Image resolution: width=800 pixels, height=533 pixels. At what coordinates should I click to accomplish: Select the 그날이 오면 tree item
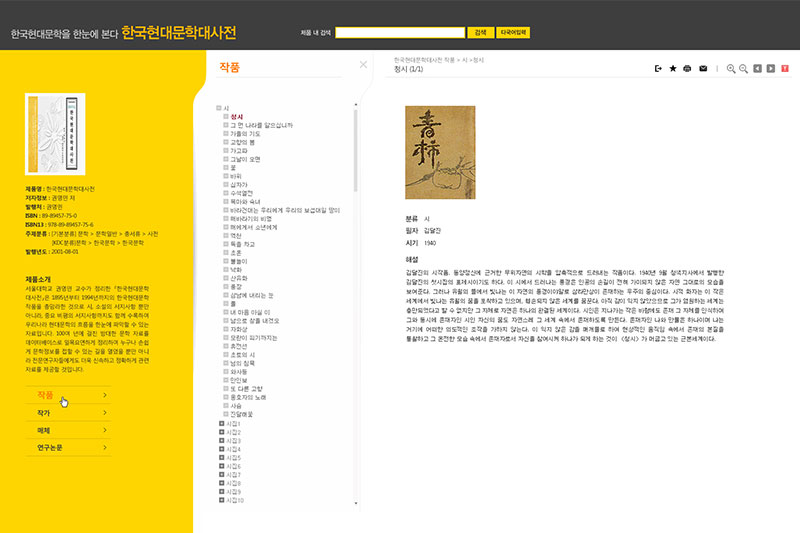[x=245, y=159]
